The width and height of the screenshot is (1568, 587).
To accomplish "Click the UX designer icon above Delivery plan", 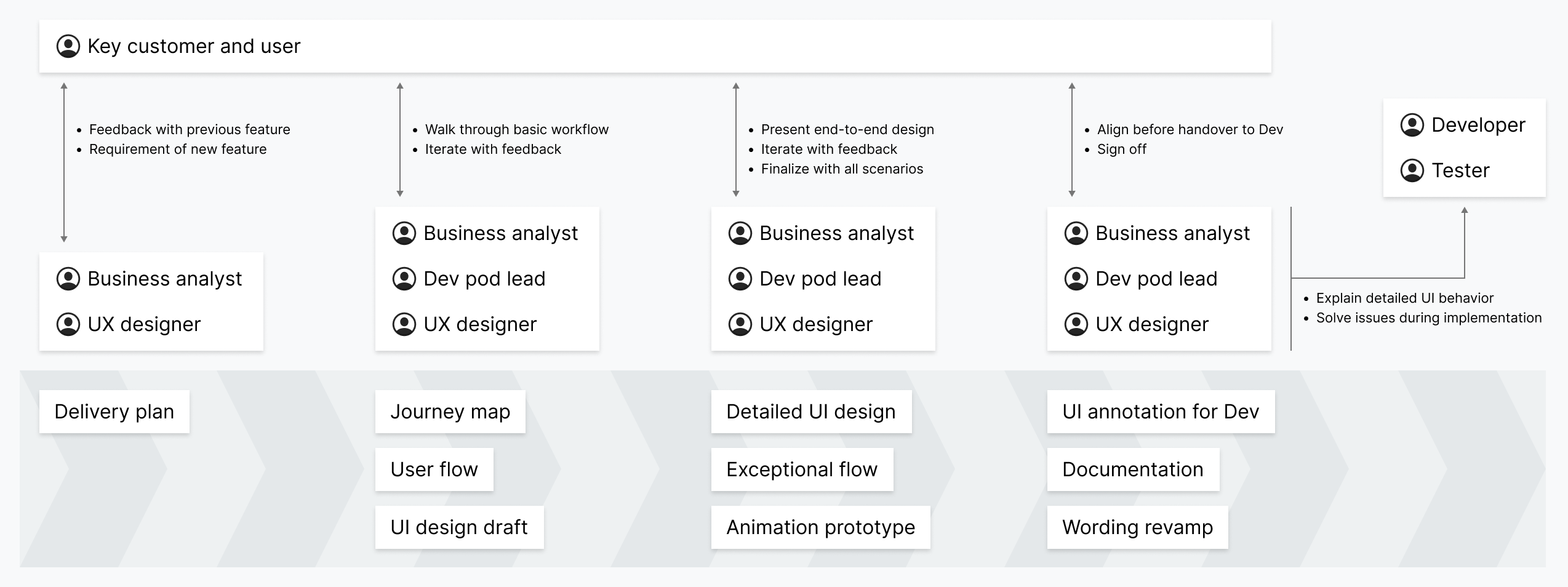I will (68, 324).
